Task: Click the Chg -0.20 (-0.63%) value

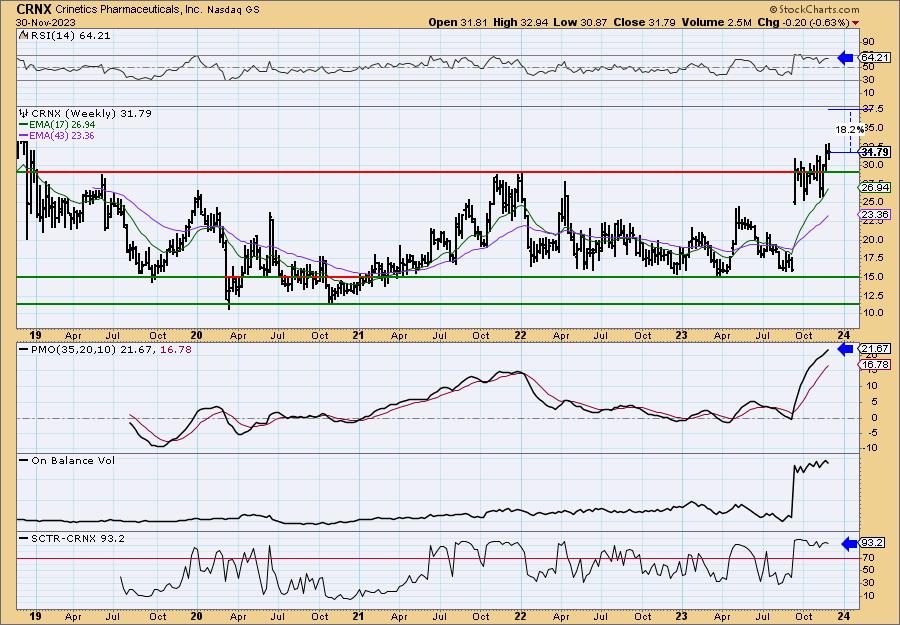Action: point(803,23)
